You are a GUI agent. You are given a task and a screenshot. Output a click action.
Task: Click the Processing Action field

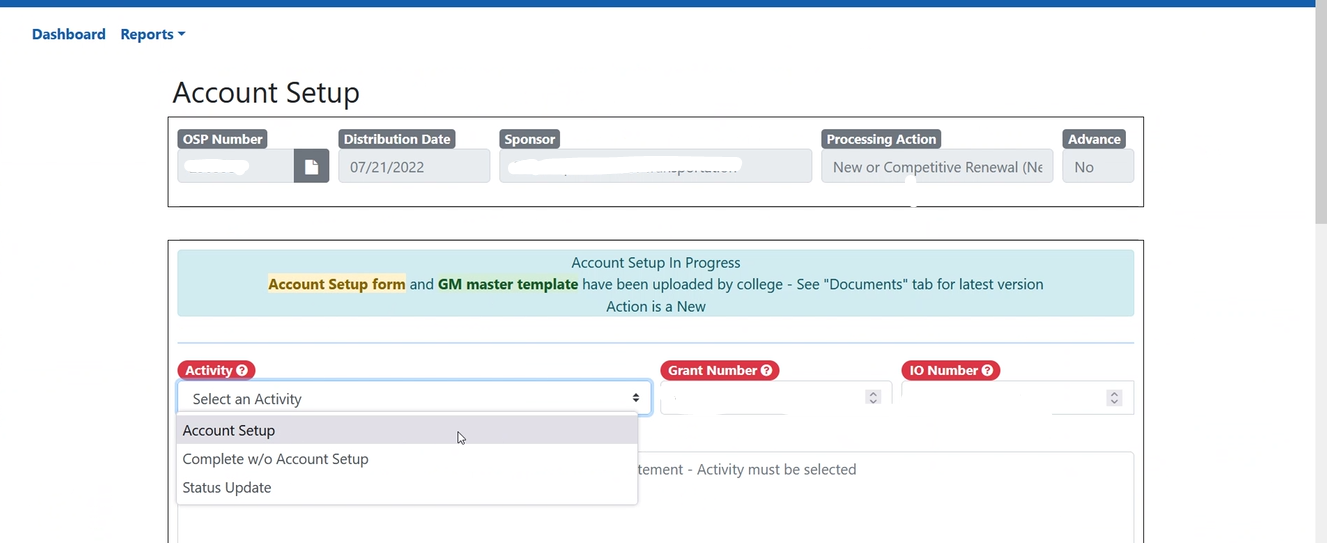937,167
